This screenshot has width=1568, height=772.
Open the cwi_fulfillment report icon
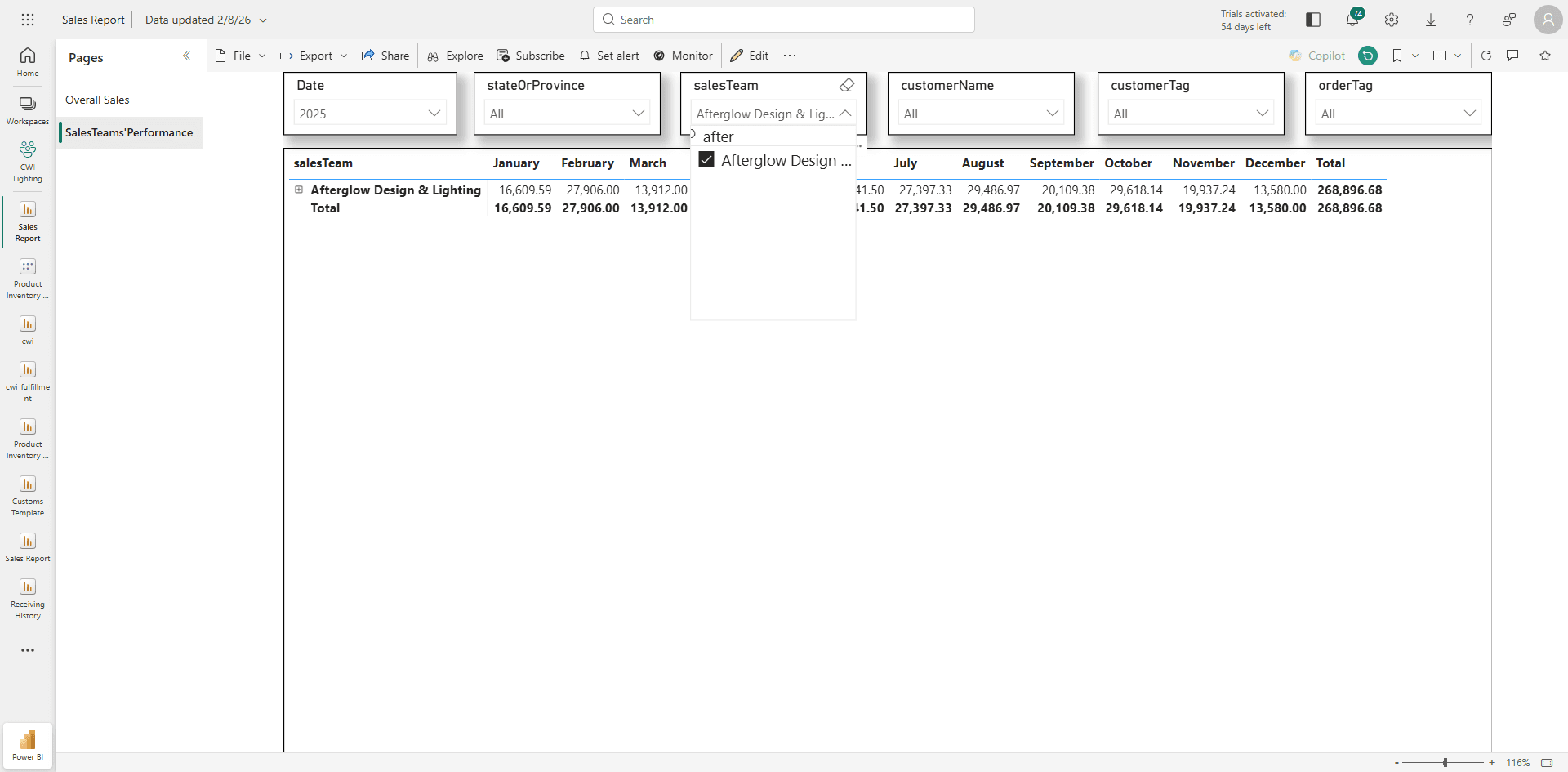click(28, 382)
